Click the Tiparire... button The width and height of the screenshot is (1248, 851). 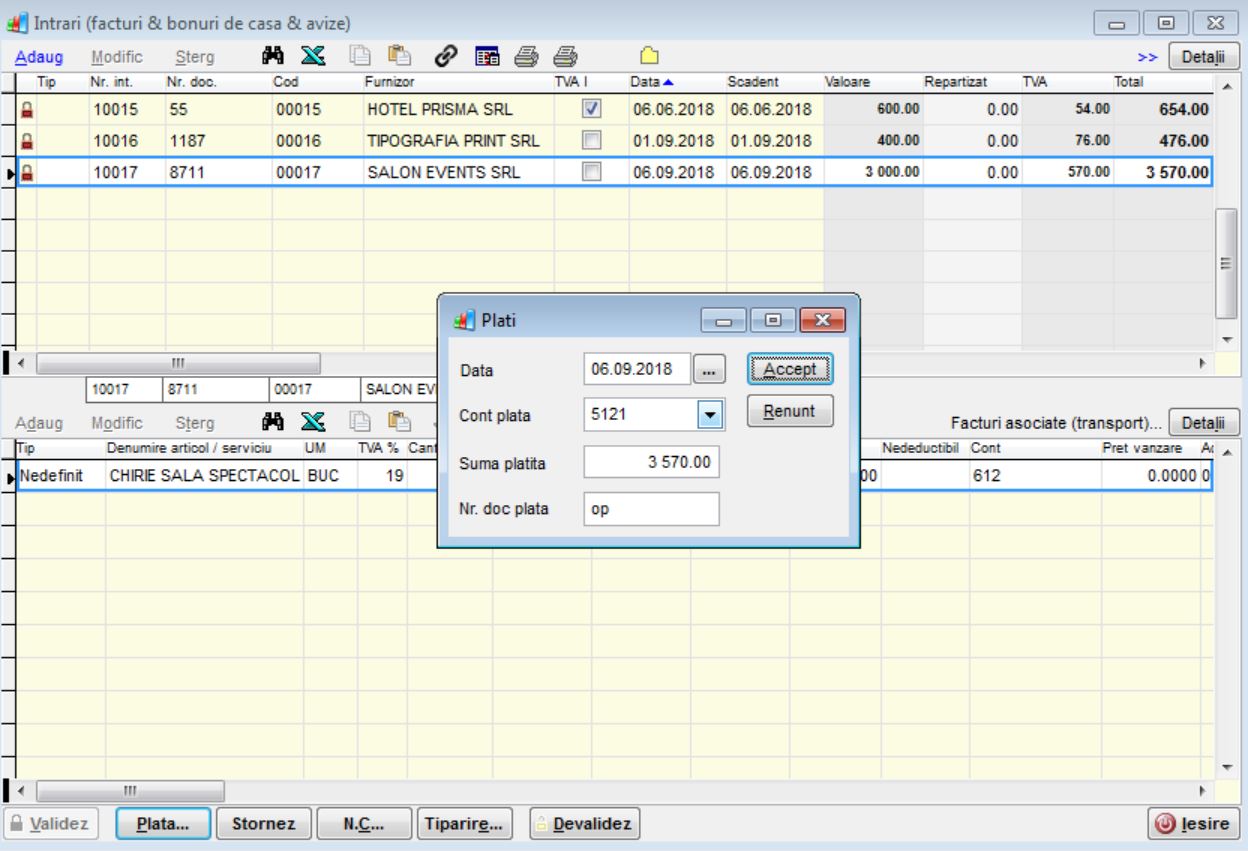coord(463,825)
